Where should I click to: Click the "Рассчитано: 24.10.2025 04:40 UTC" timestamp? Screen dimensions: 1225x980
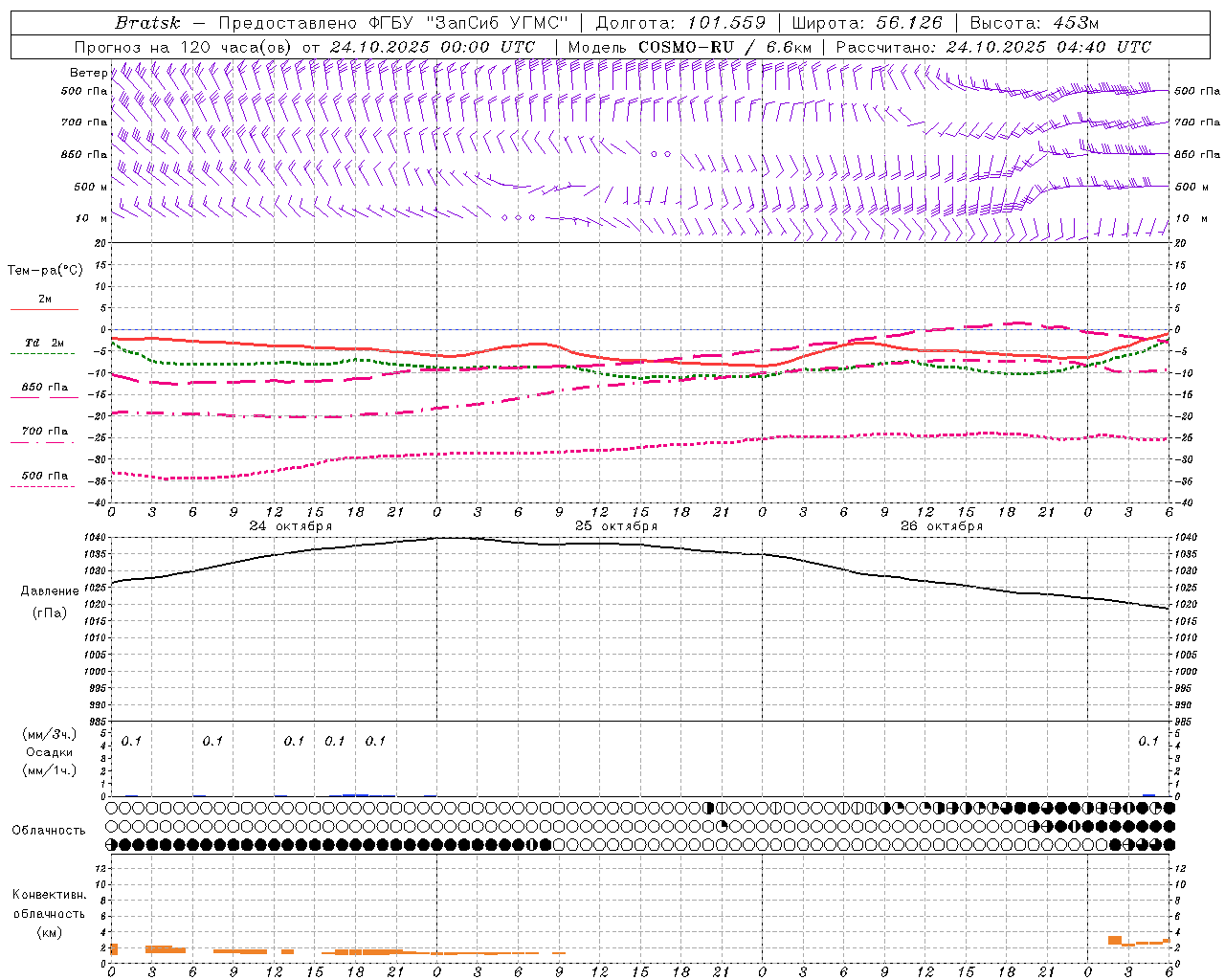[993, 47]
